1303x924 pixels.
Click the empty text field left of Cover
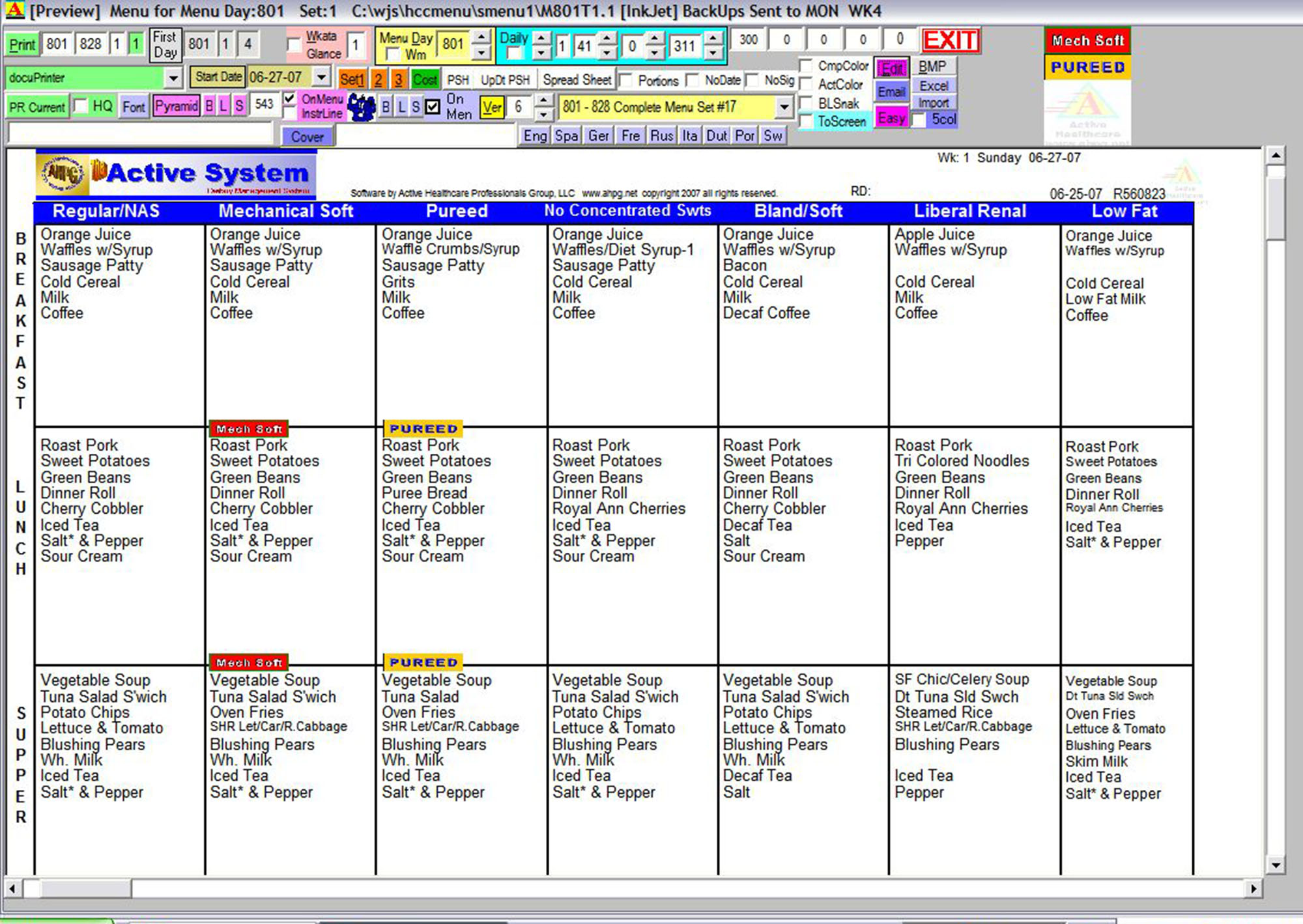click(139, 133)
